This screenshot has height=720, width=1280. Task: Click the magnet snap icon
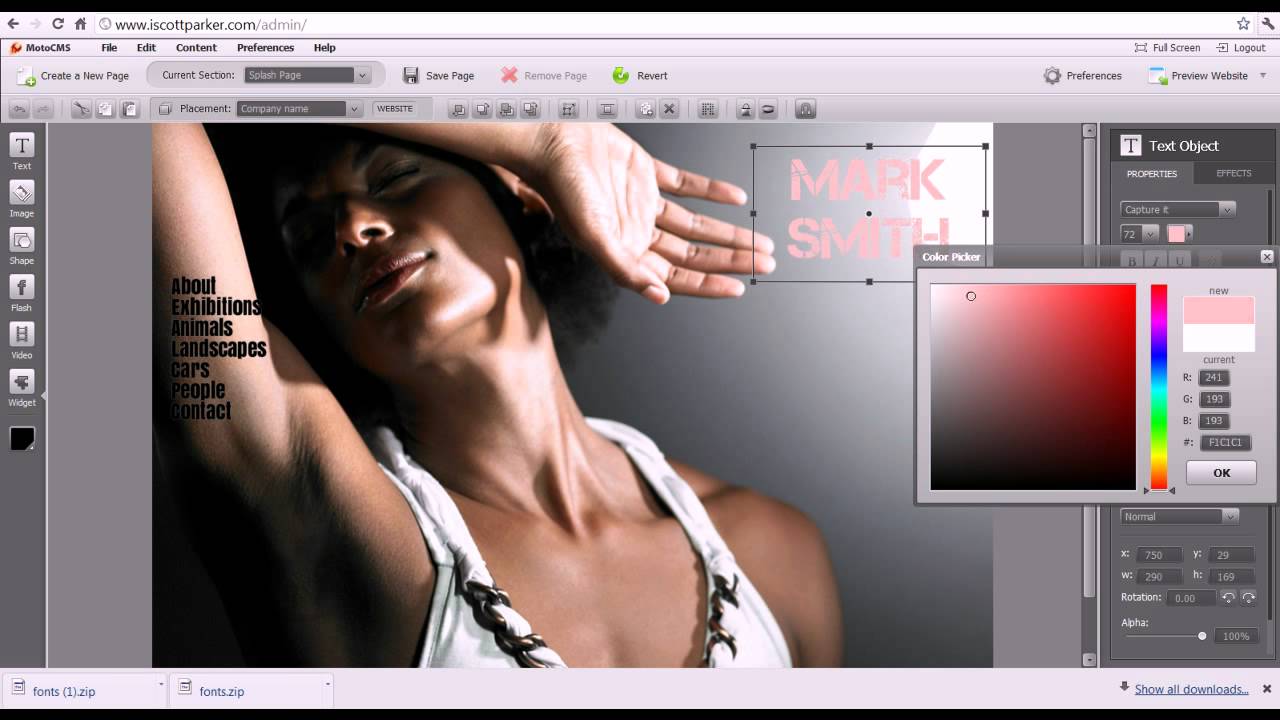(806, 109)
